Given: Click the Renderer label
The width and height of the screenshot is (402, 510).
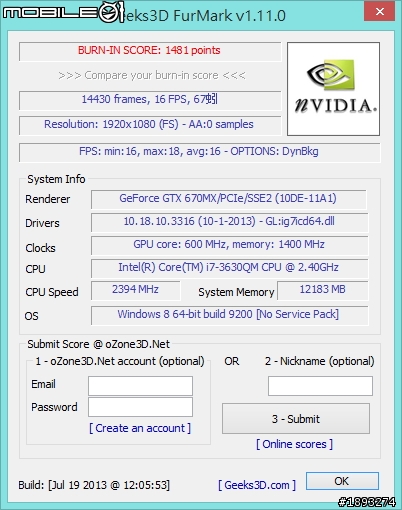Looking at the screenshot, I should coord(48,199).
